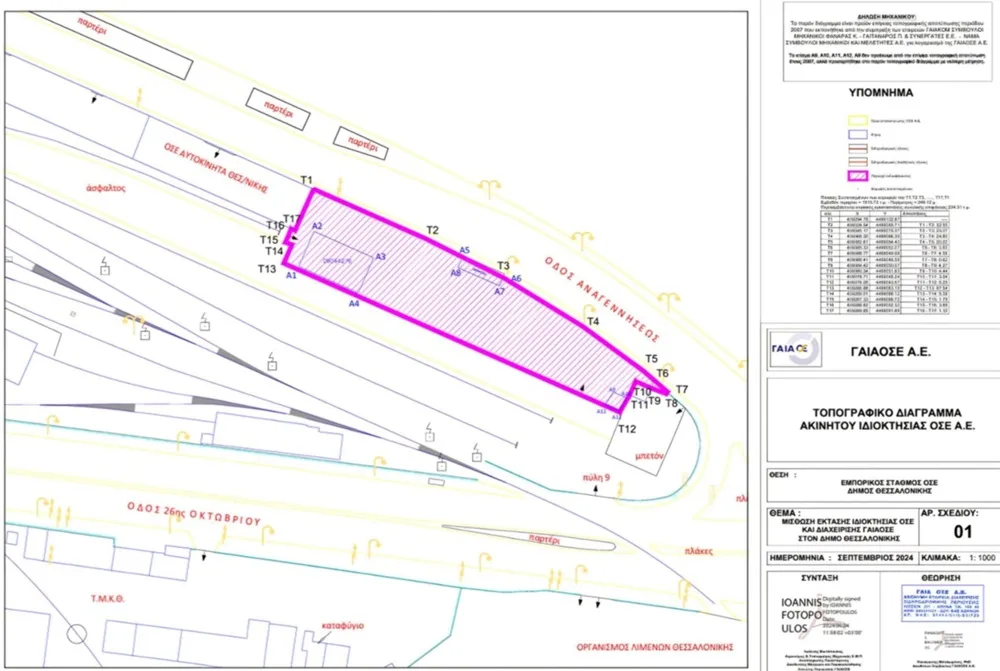Click the ΓΑΙΑΟΣΕ logo in title block
The height and width of the screenshot is (671, 1000).
797,351
